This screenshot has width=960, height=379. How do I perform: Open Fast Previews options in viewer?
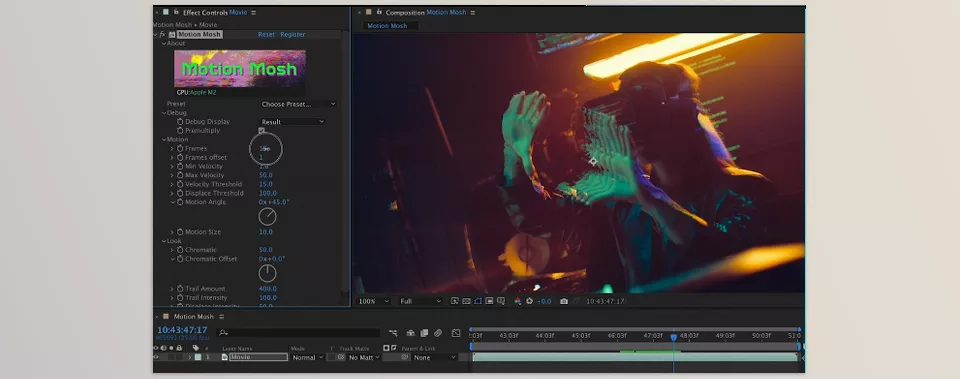click(454, 301)
